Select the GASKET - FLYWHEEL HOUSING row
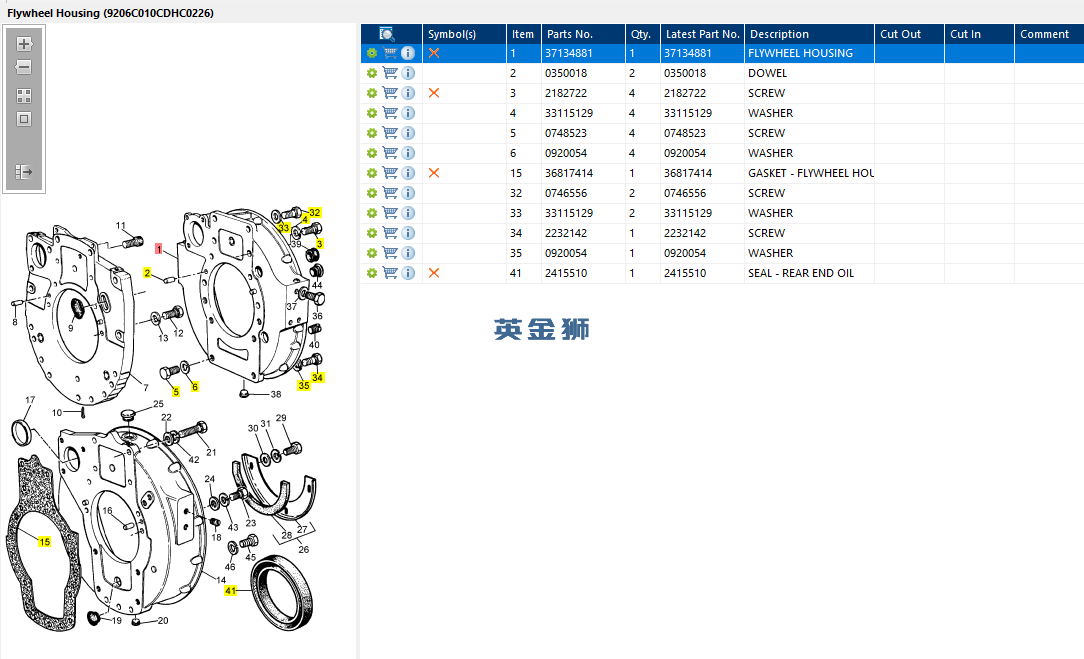 tap(810, 173)
